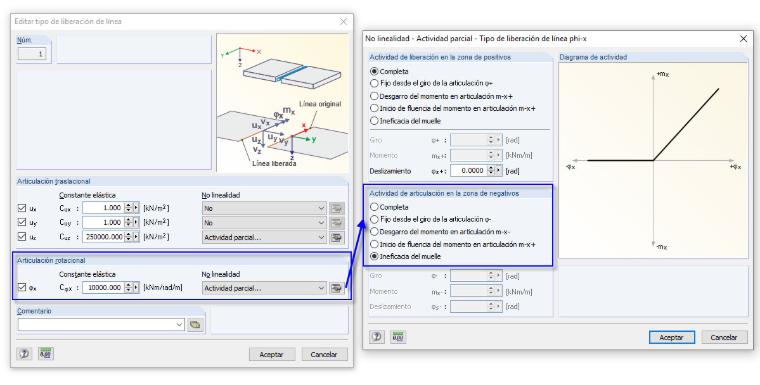Edit nonlinearity parameters for φx
The height and width of the screenshot is (385, 760).
(336, 288)
